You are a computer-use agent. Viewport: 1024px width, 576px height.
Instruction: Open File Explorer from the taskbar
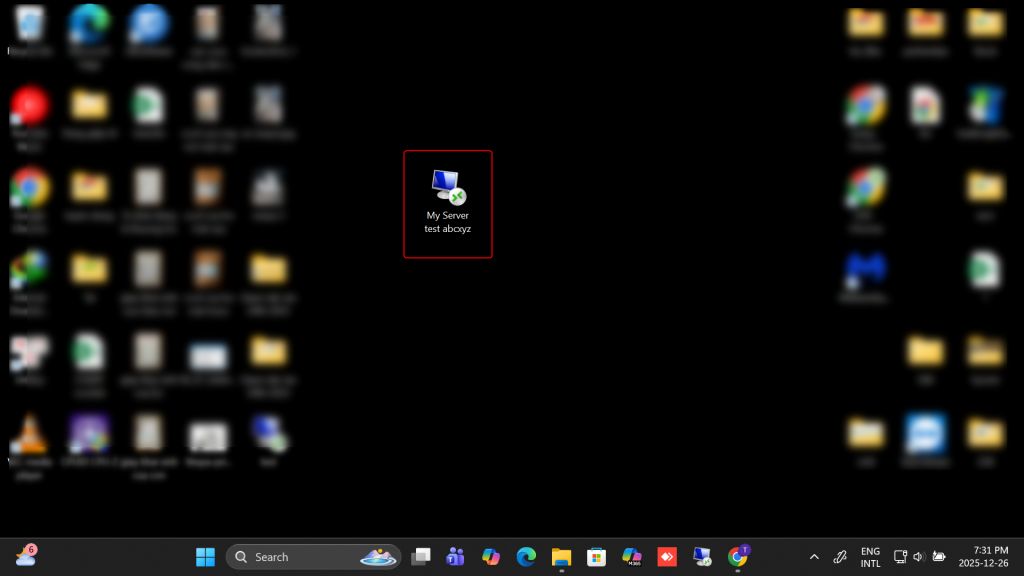(561, 557)
